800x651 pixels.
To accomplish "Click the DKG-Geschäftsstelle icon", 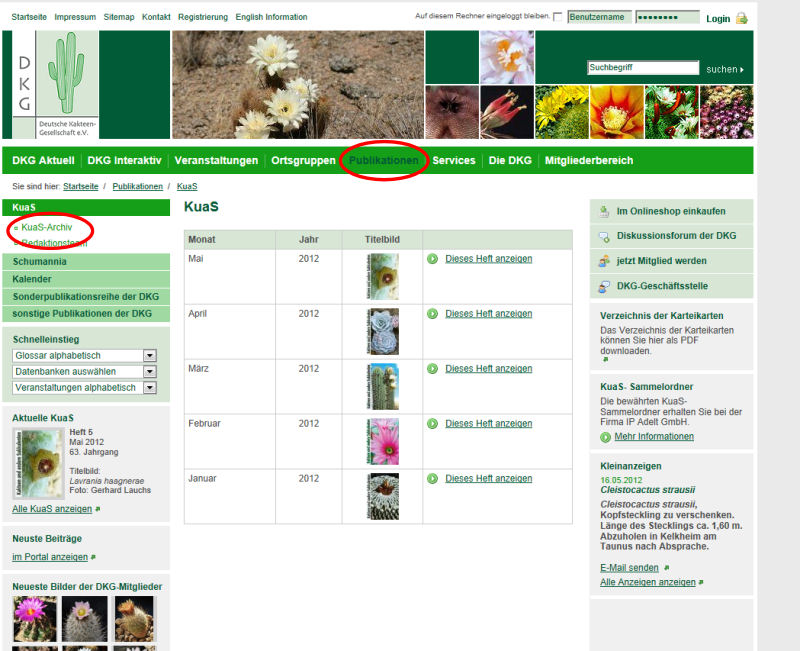I will tap(603, 286).
